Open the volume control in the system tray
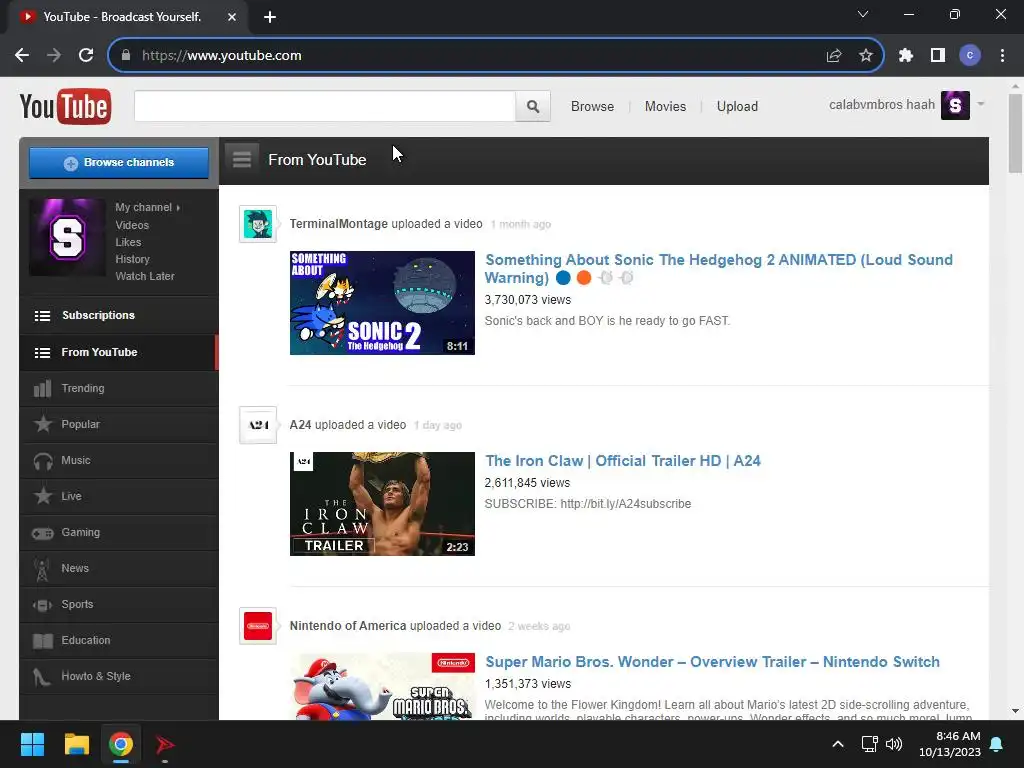Screen dimensions: 1024x768 pyautogui.click(x=894, y=744)
